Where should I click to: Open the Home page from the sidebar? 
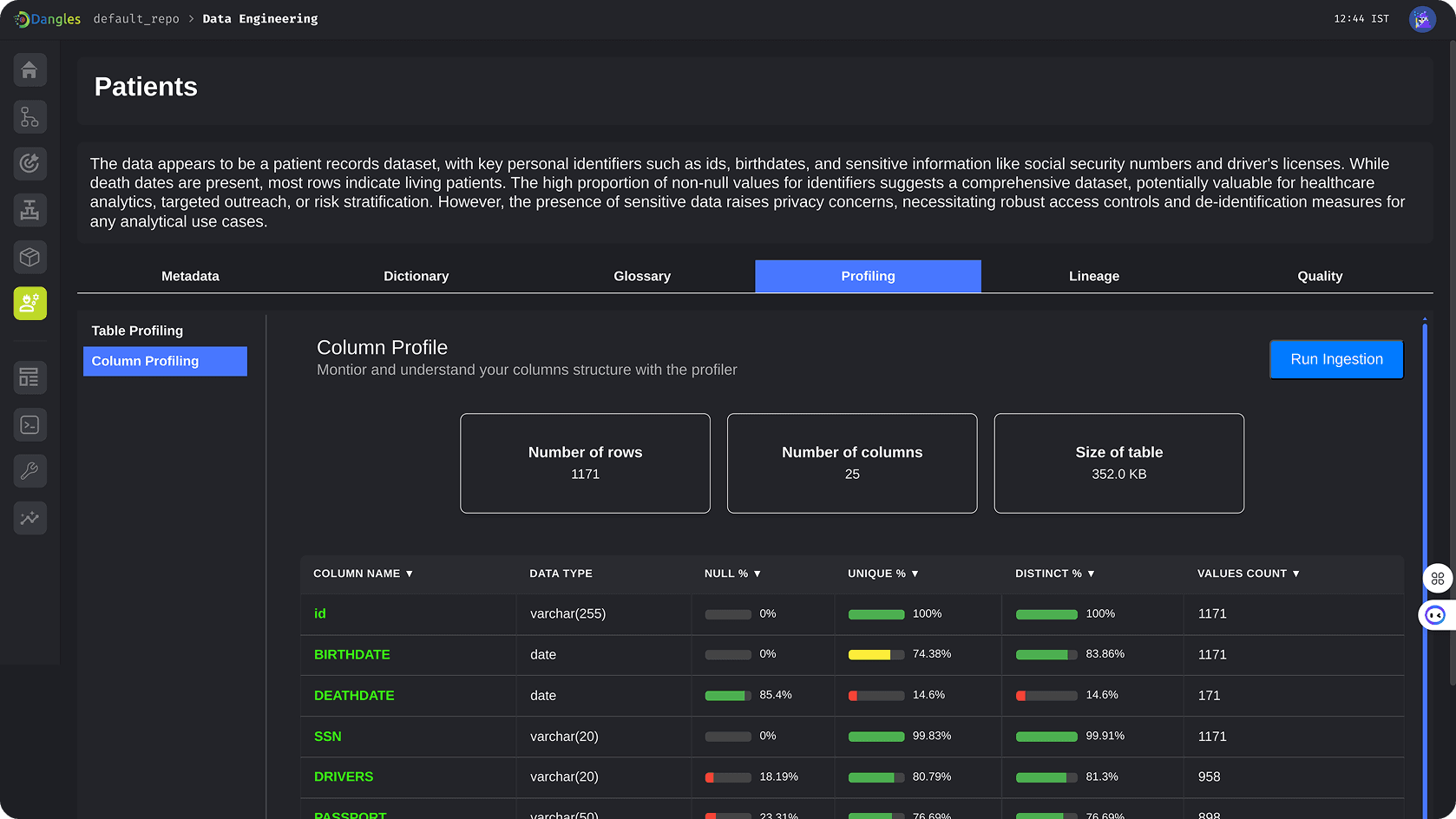point(30,70)
